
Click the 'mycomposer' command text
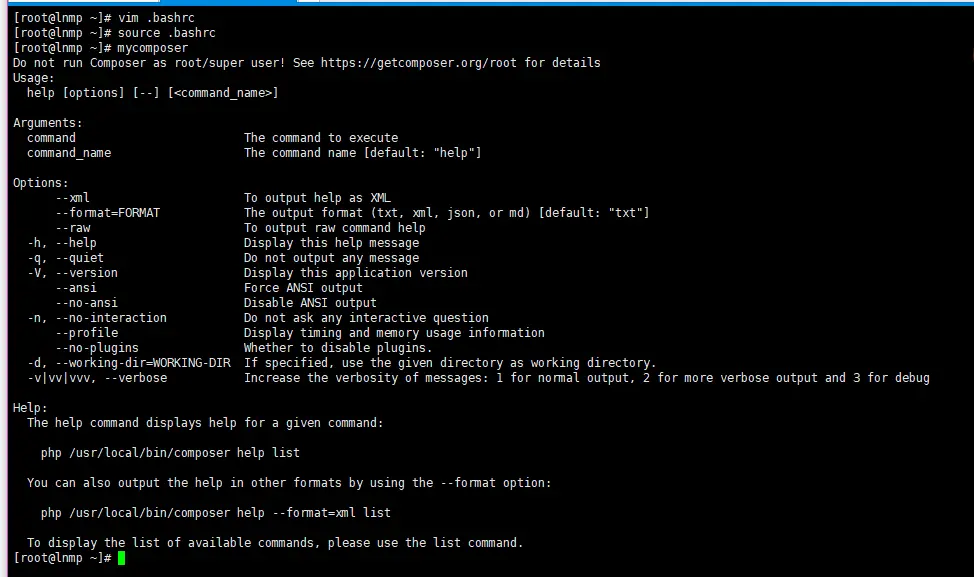click(152, 48)
